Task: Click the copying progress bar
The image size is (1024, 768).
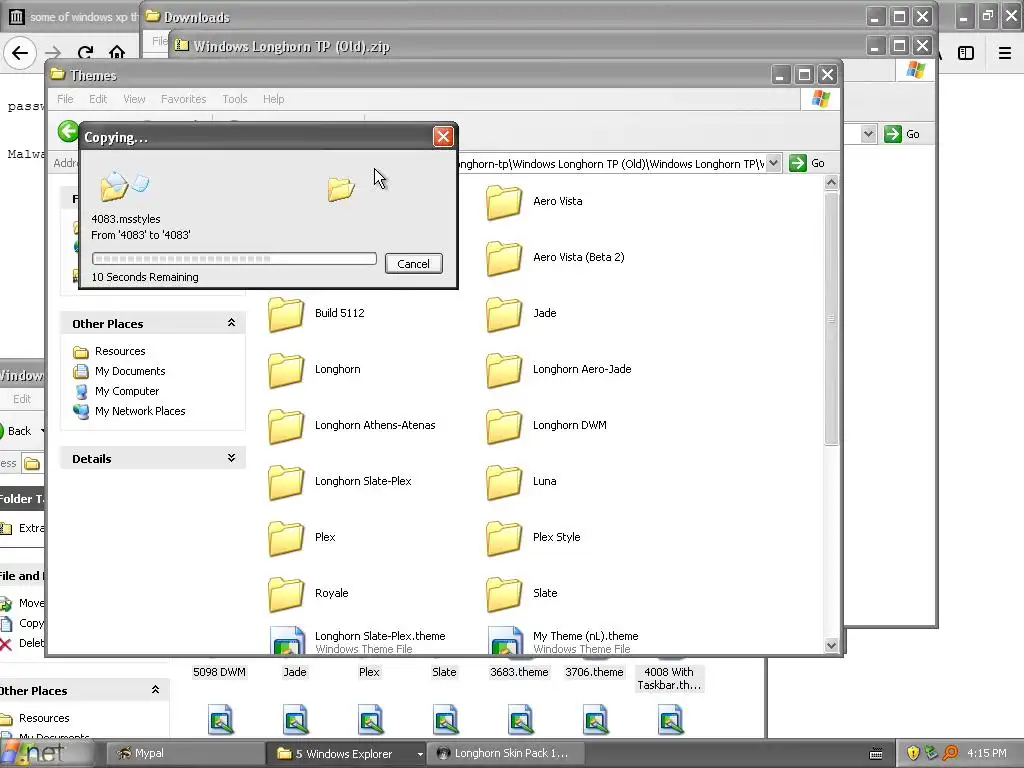Action: click(234, 259)
